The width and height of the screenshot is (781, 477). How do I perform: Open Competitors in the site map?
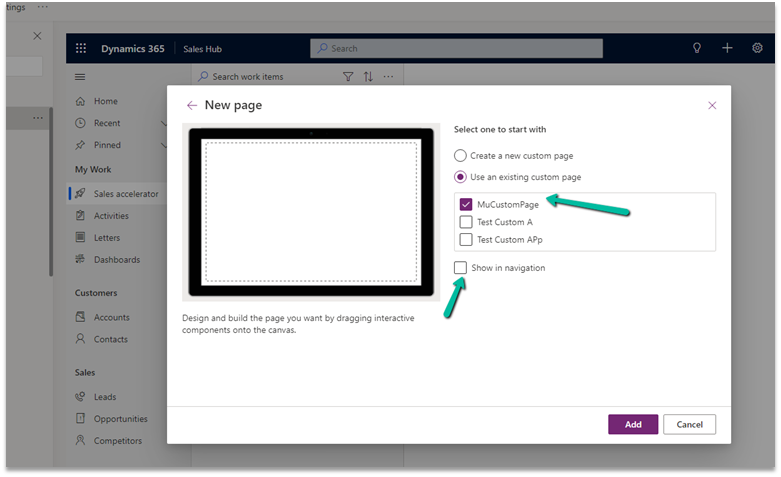(x=118, y=441)
